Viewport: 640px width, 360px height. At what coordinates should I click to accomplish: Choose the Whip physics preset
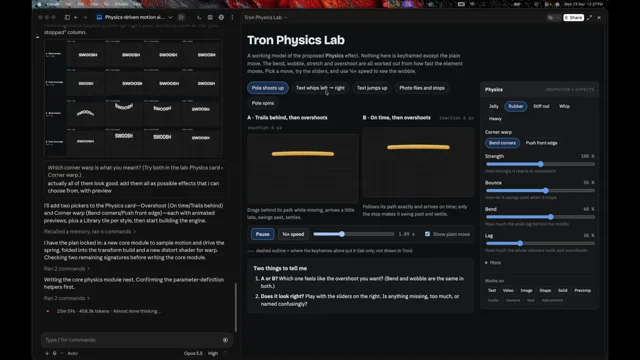pos(564,106)
